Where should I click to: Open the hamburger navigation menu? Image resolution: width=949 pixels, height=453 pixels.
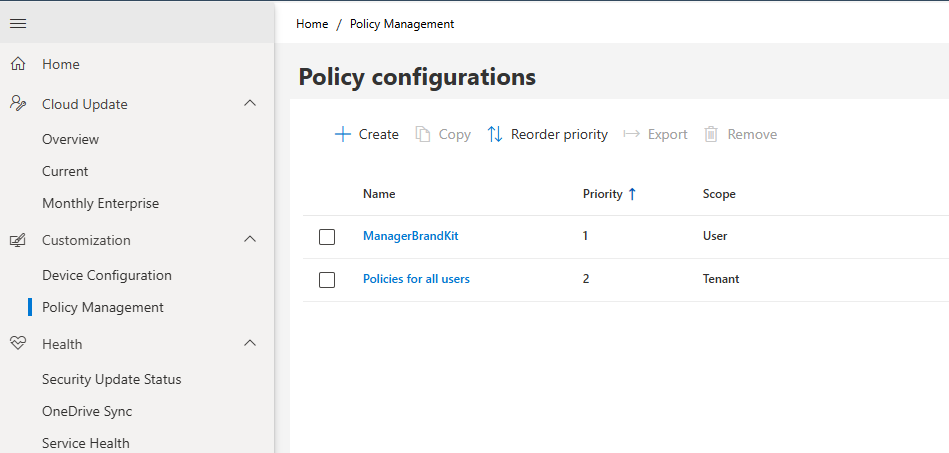click(18, 24)
